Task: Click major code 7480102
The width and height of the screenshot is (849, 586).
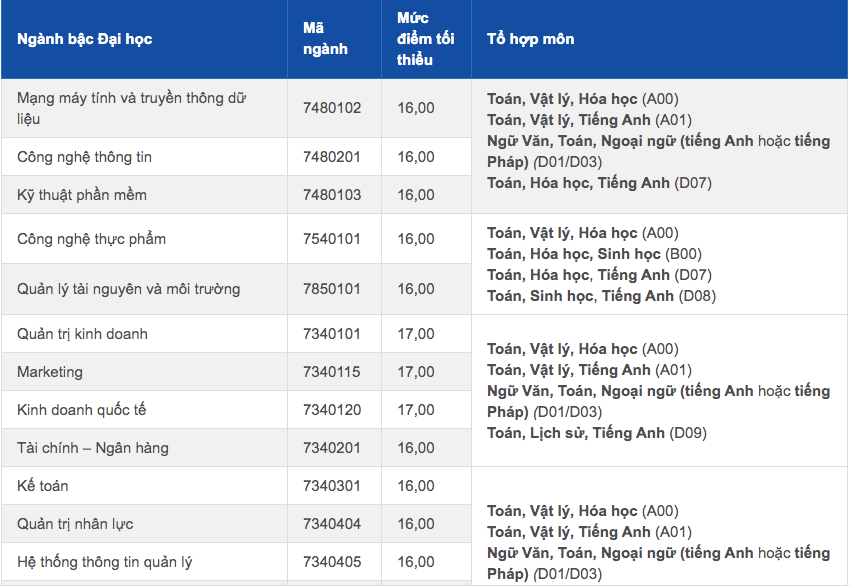Action: tap(332, 108)
